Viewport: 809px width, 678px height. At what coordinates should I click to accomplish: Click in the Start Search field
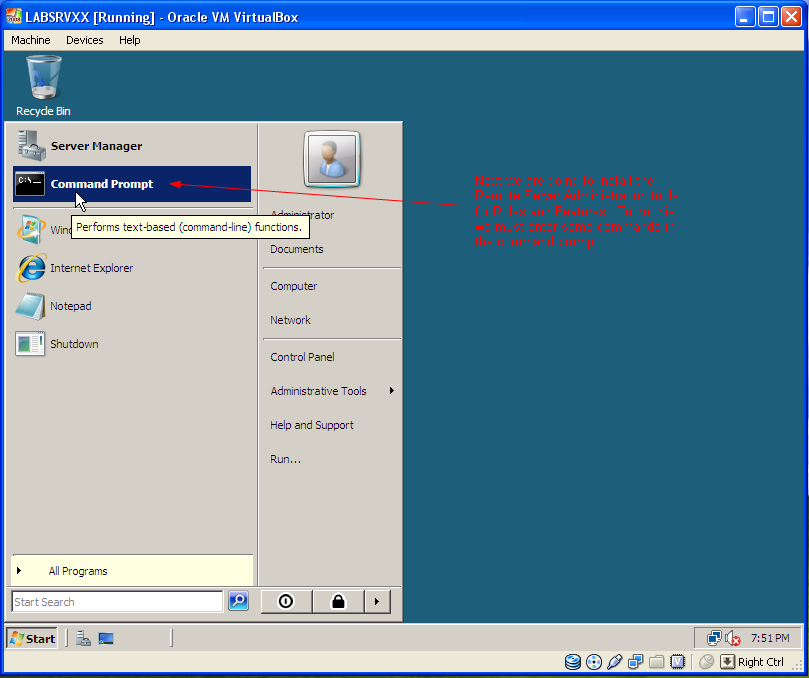(117, 602)
